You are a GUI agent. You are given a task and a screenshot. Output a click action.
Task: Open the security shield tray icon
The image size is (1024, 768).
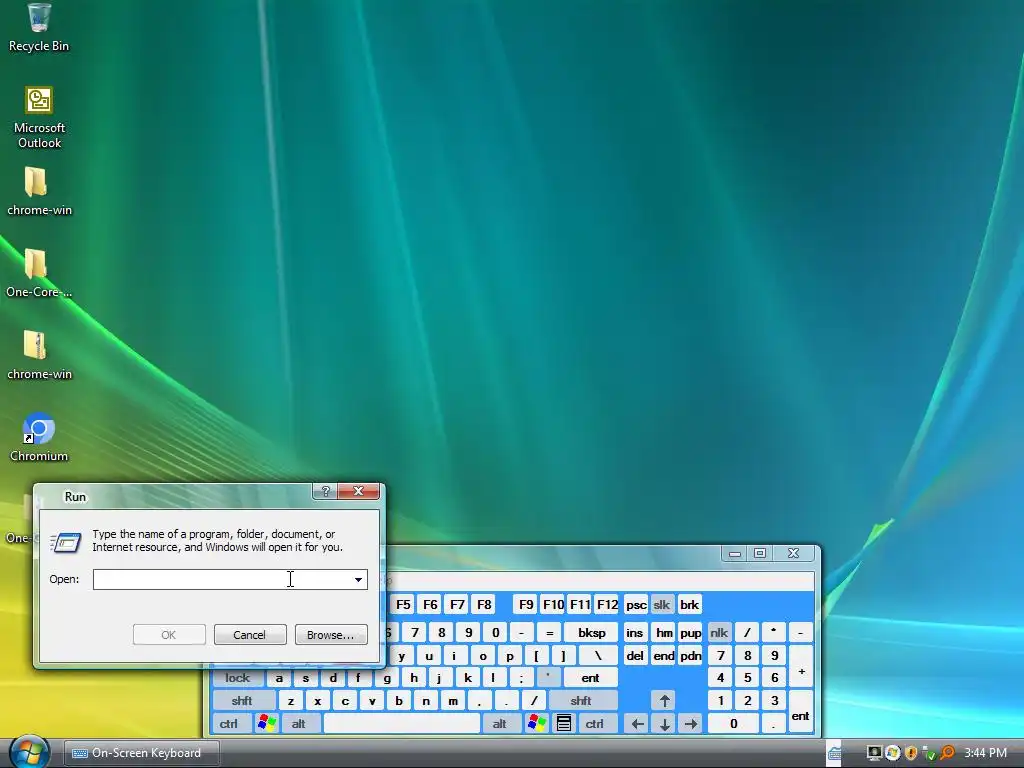pos(910,753)
